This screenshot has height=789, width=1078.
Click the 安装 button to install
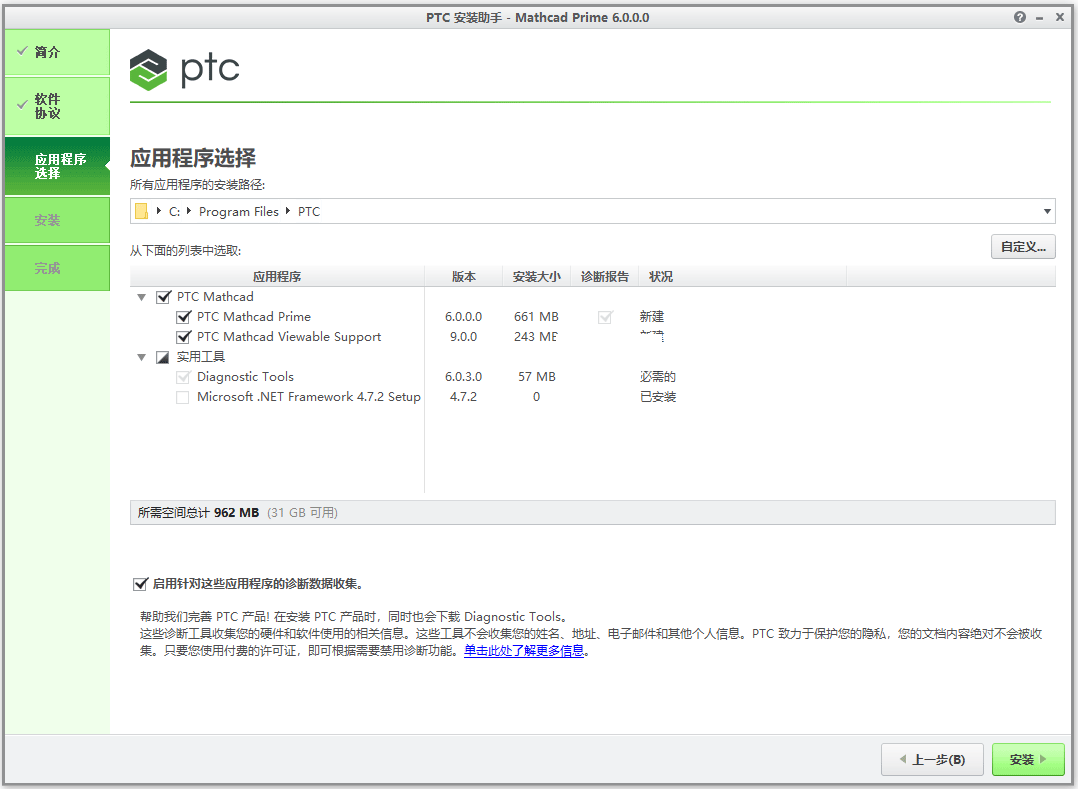[x=1028, y=760]
